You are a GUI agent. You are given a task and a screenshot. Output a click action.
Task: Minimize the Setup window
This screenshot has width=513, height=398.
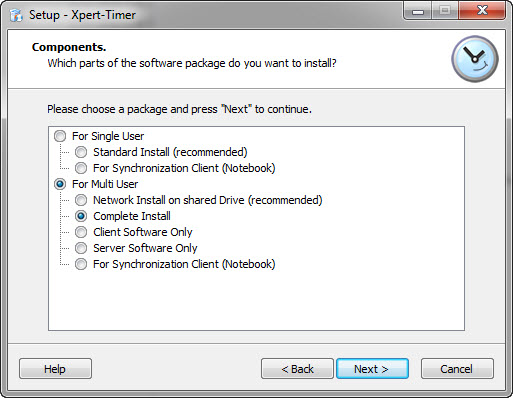[418, 11]
